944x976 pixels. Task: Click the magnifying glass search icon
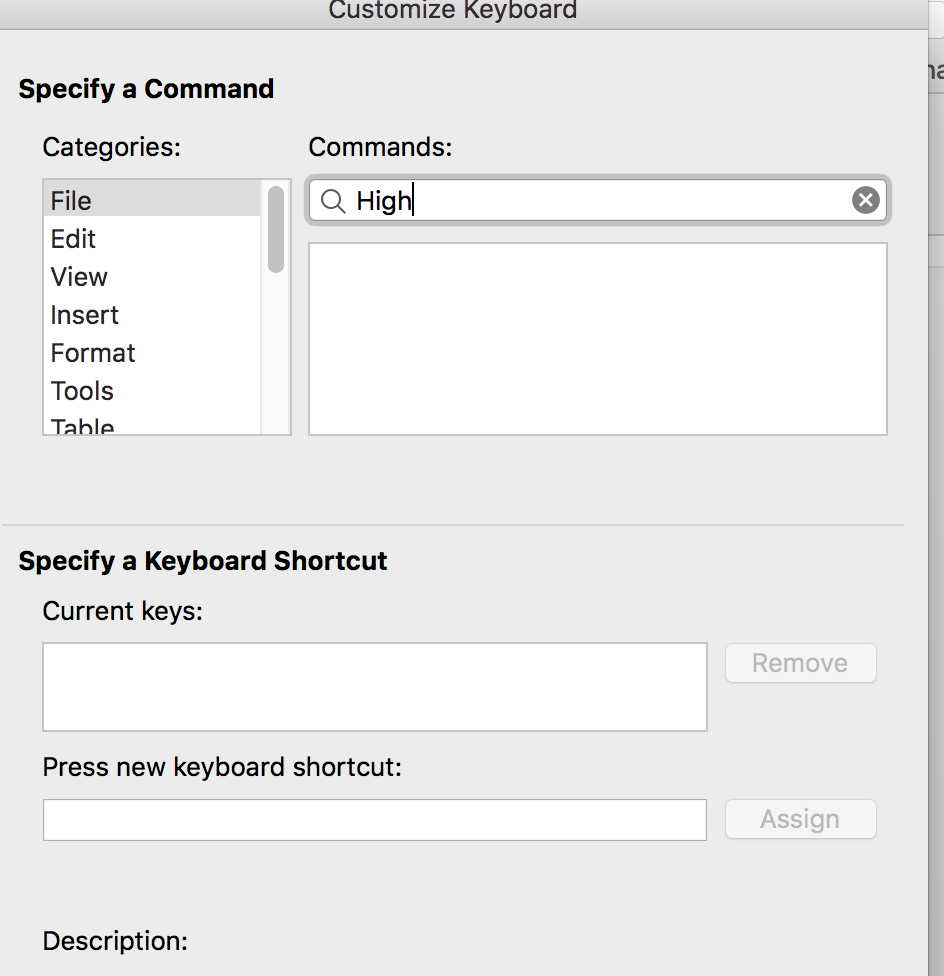333,201
